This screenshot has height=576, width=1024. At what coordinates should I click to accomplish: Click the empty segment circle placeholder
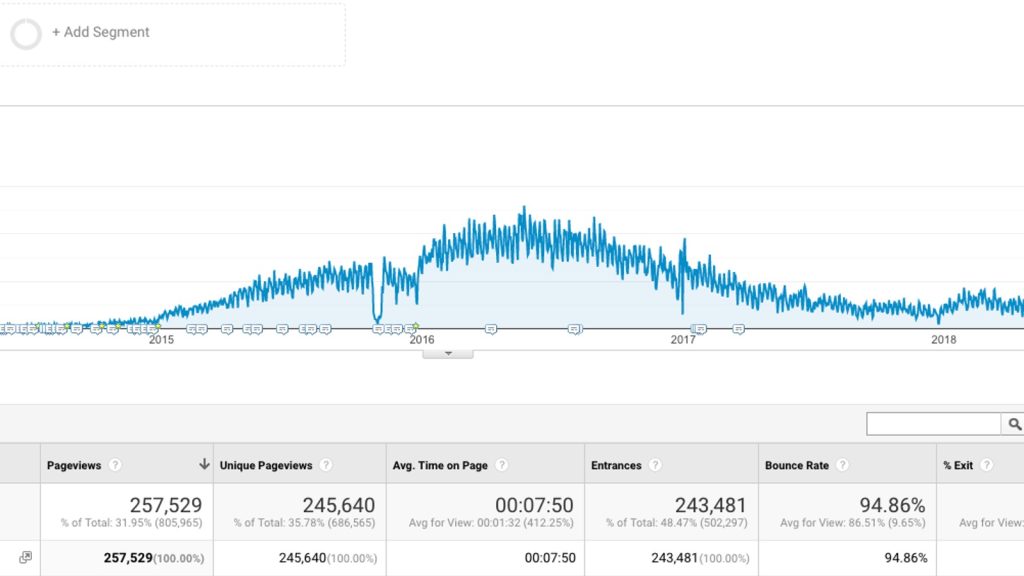click(26, 34)
